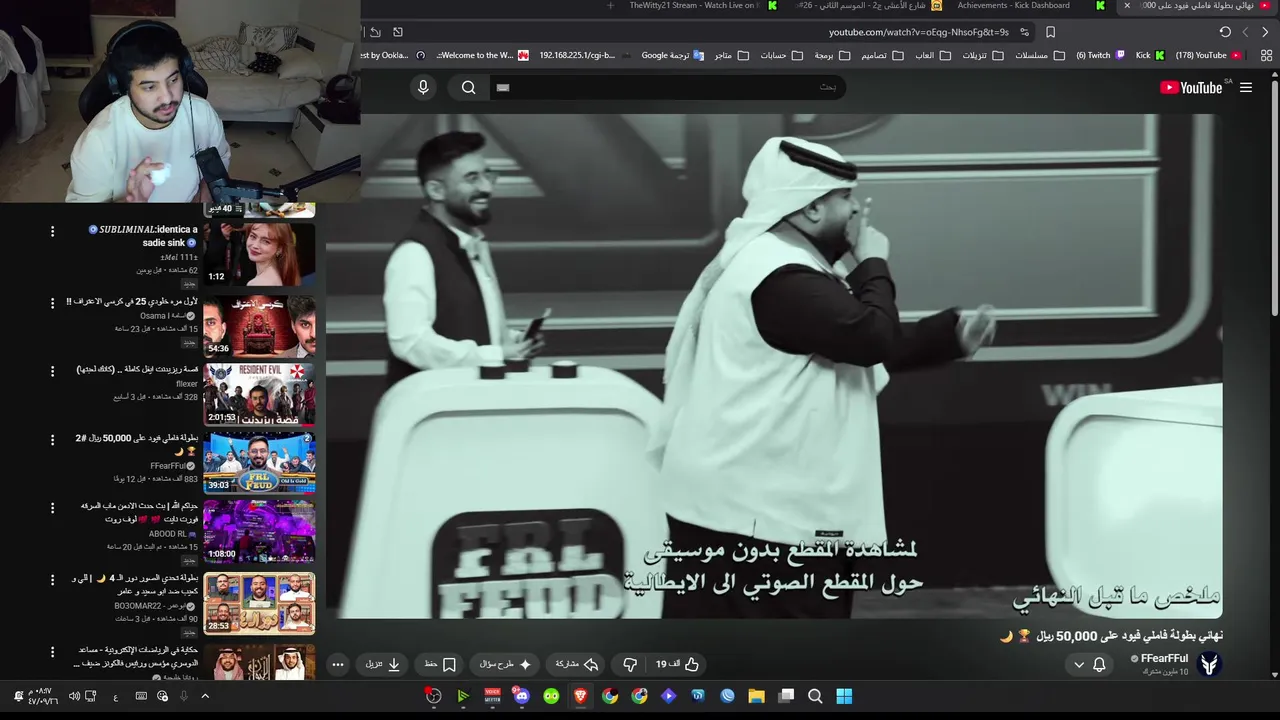The image size is (1280, 720).
Task: Open the on-screen keyboard icon in search
Action: [503, 87]
